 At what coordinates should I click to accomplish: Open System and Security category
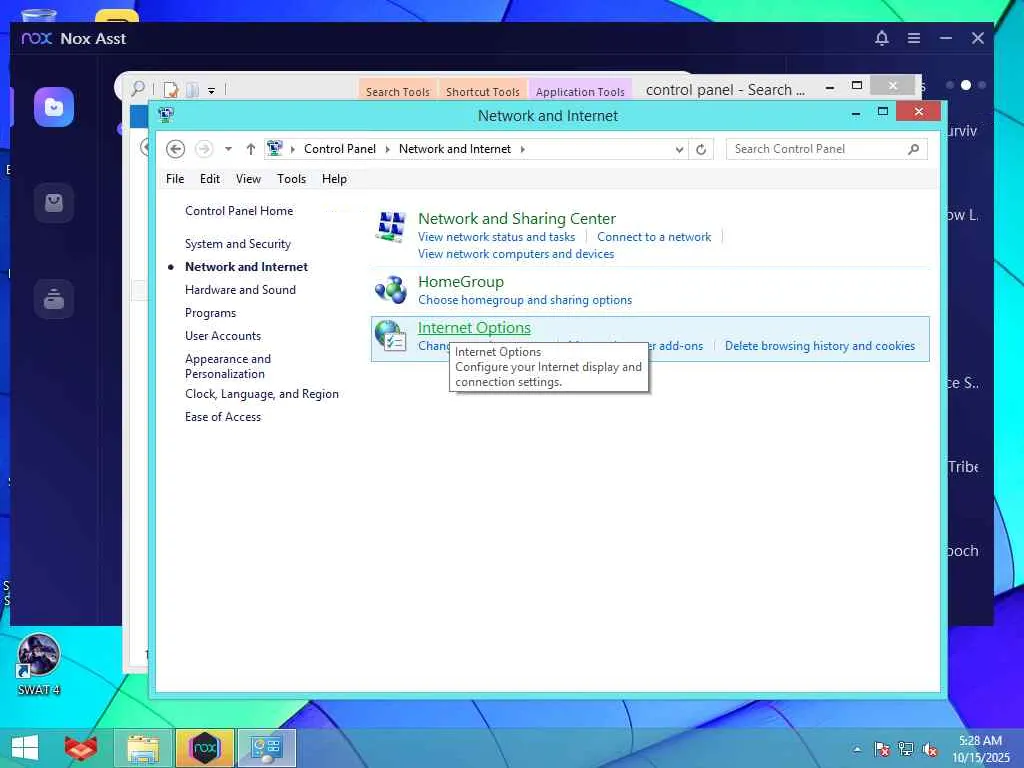238,244
